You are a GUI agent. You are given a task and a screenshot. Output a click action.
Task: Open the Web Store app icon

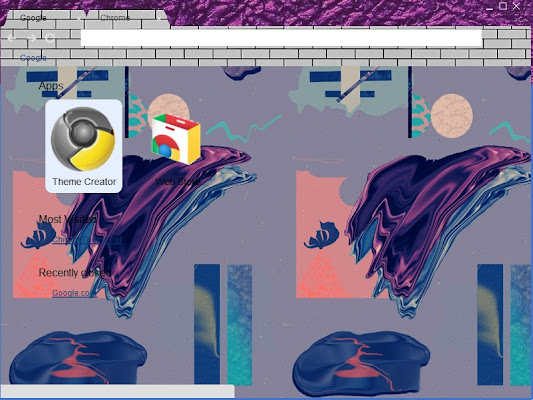pos(176,139)
